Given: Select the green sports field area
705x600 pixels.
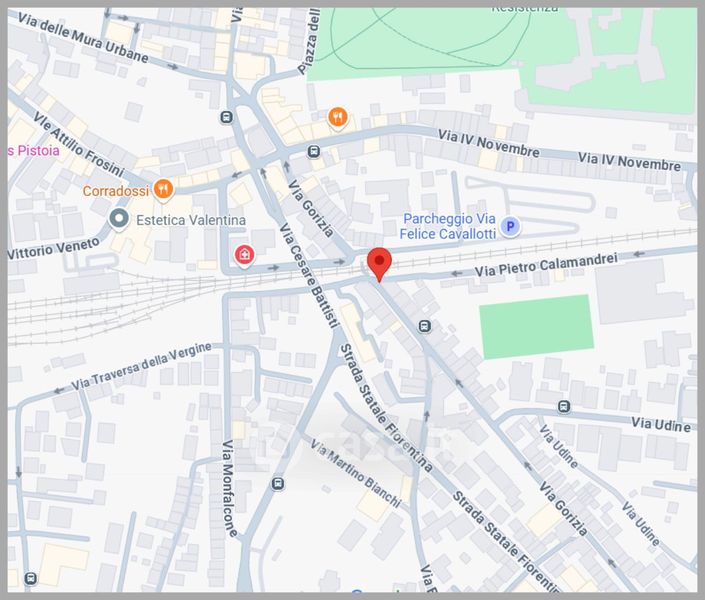Looking at the screenshot, I should click(x=536, y=327).
